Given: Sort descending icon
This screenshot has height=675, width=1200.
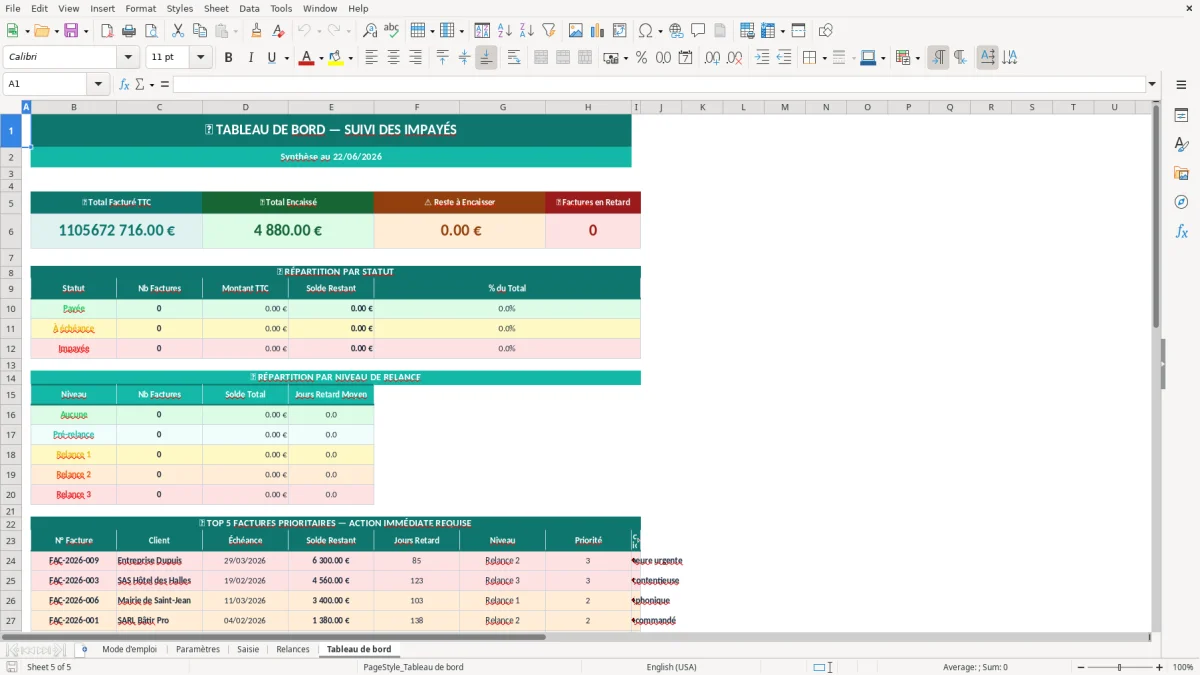Looking at the screenshot, I should coord(526,31).
